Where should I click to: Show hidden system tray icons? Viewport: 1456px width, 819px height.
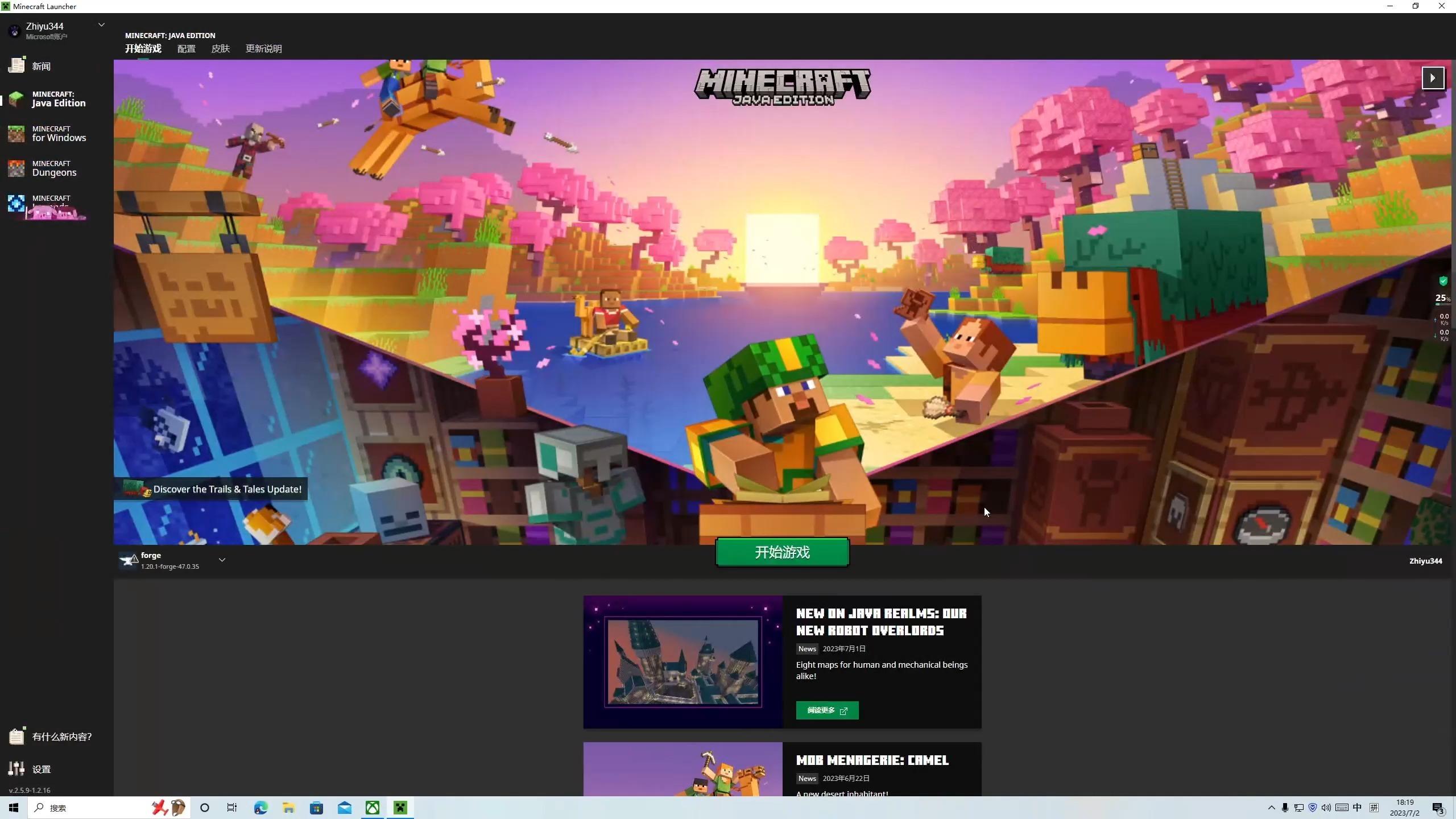click(x=1271, y=808)
